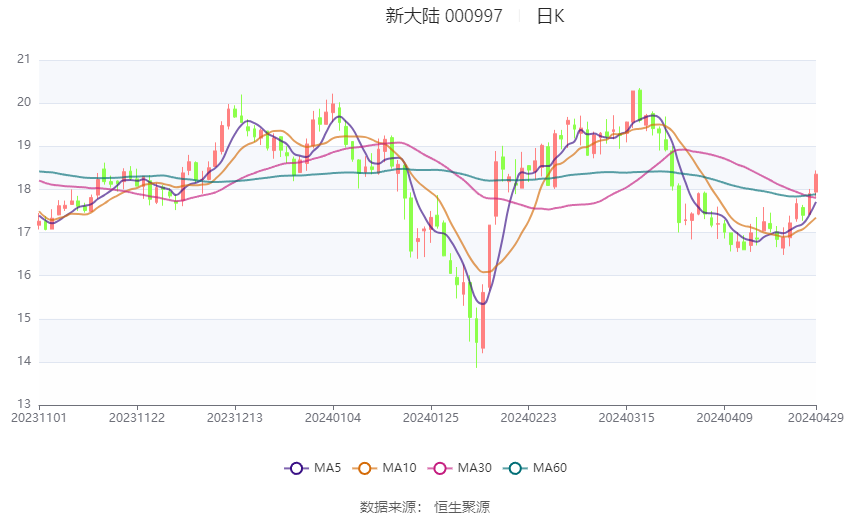The image size is (850, 517).
Task: Click the 14 price axis label
Action: point(24,361)
